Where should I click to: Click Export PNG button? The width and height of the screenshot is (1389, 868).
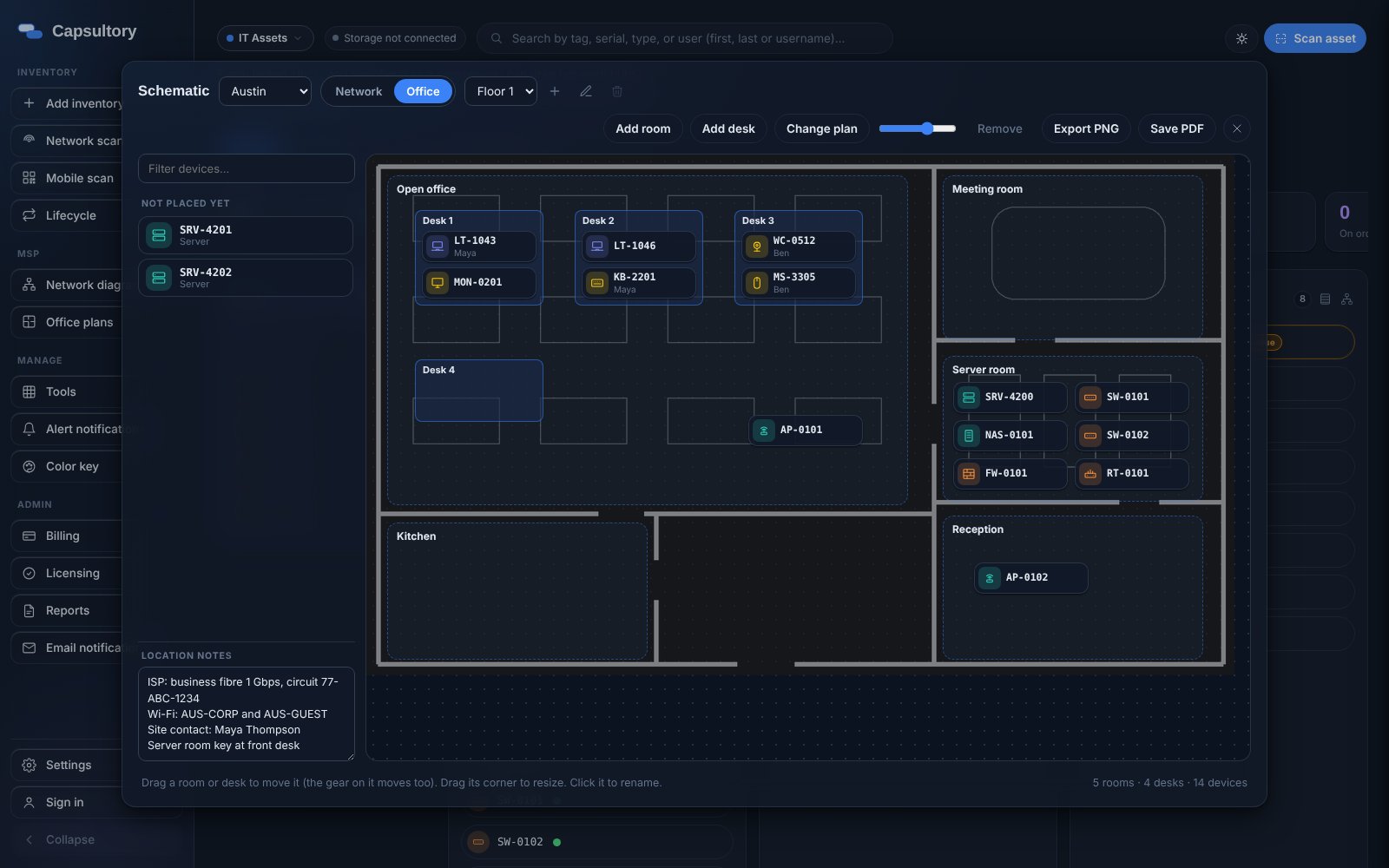(x=1086, y=128)
